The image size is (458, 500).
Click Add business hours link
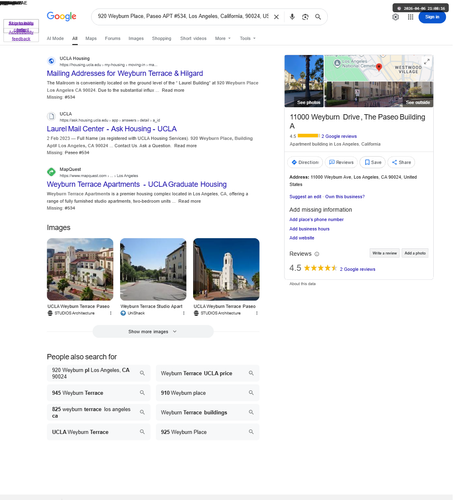(309, 229)
